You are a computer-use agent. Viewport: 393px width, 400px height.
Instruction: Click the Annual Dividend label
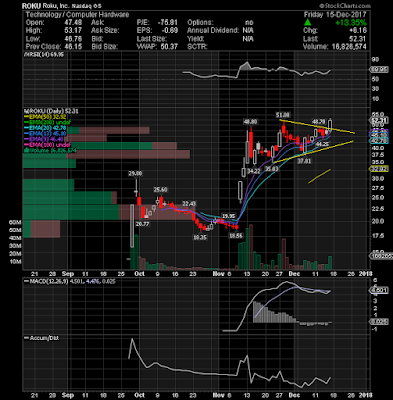pos(213,31)
